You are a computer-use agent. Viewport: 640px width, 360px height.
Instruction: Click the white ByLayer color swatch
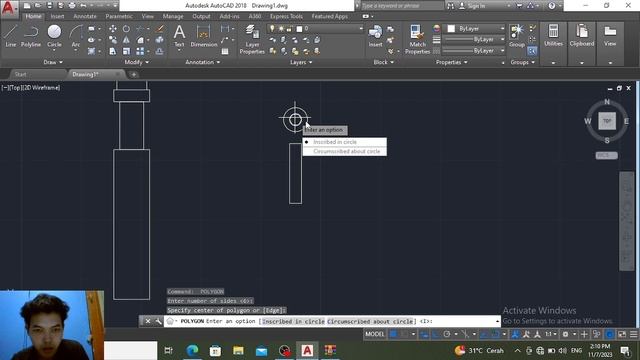pos(451,29)
